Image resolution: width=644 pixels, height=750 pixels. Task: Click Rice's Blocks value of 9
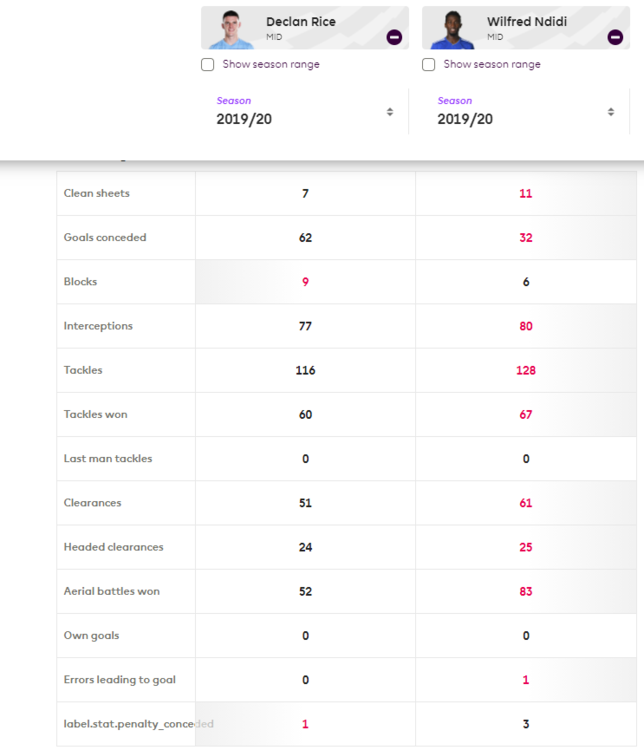[x=305, y=282]
